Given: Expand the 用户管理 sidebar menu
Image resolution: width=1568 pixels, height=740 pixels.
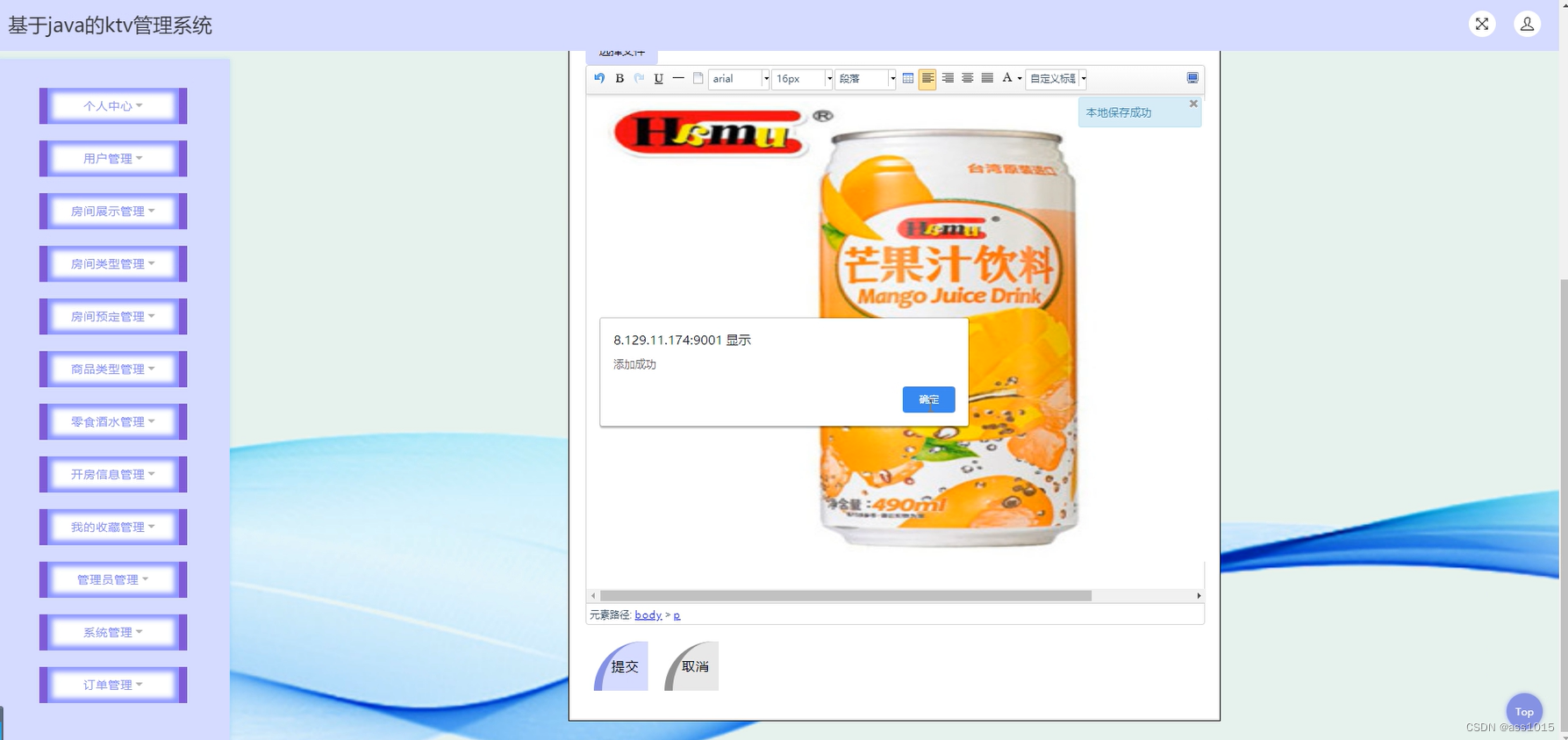Looking at the screenshot, I should [x=113, y=159].
